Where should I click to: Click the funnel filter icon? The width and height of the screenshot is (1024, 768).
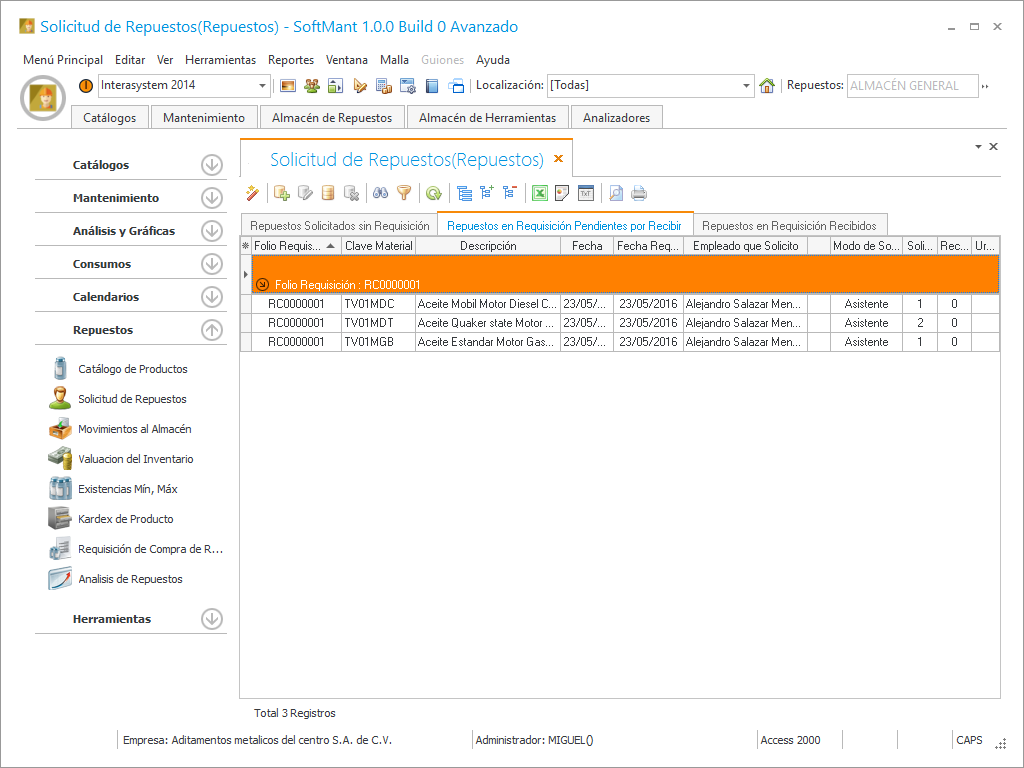click(x=404, y=193)
